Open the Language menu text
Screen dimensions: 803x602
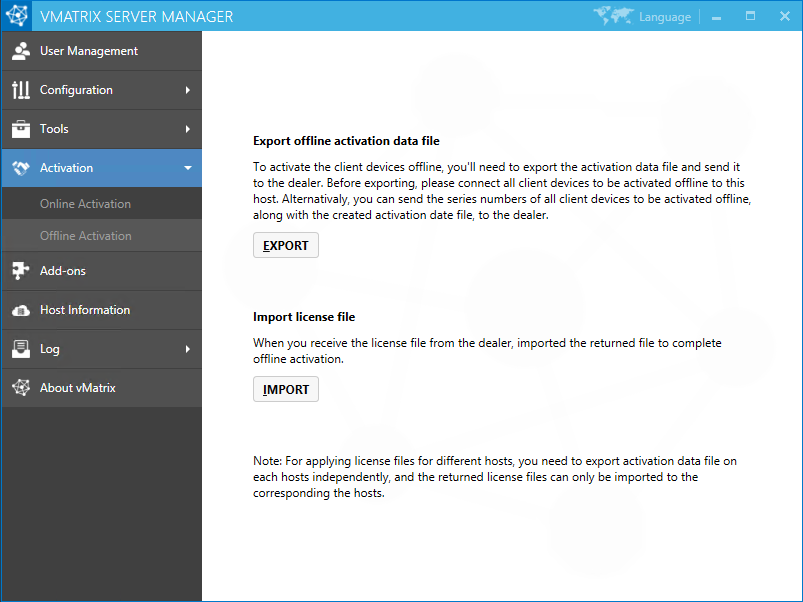664,17
